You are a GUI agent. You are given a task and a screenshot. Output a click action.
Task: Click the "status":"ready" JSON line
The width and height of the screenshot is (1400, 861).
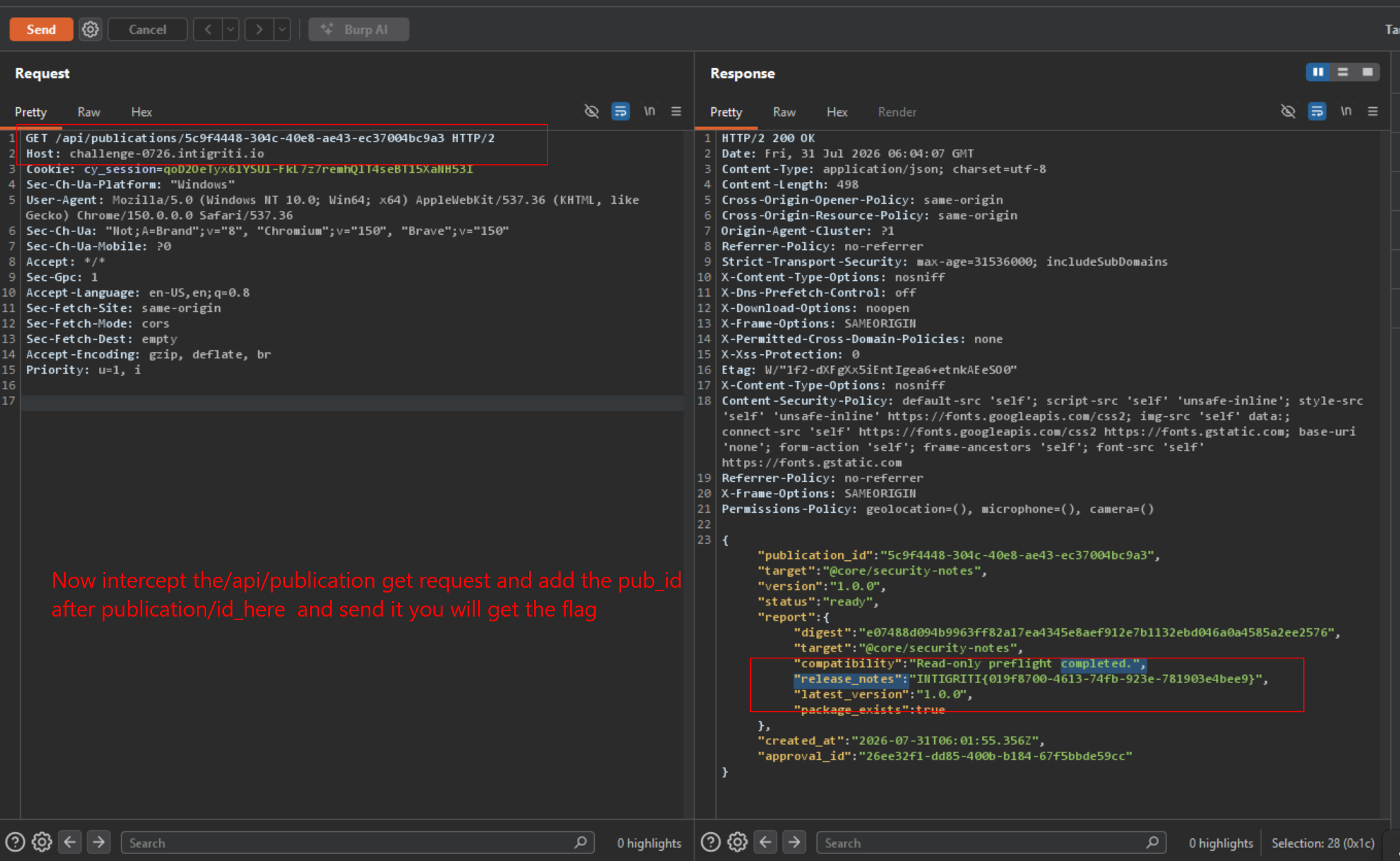(818, 601)
